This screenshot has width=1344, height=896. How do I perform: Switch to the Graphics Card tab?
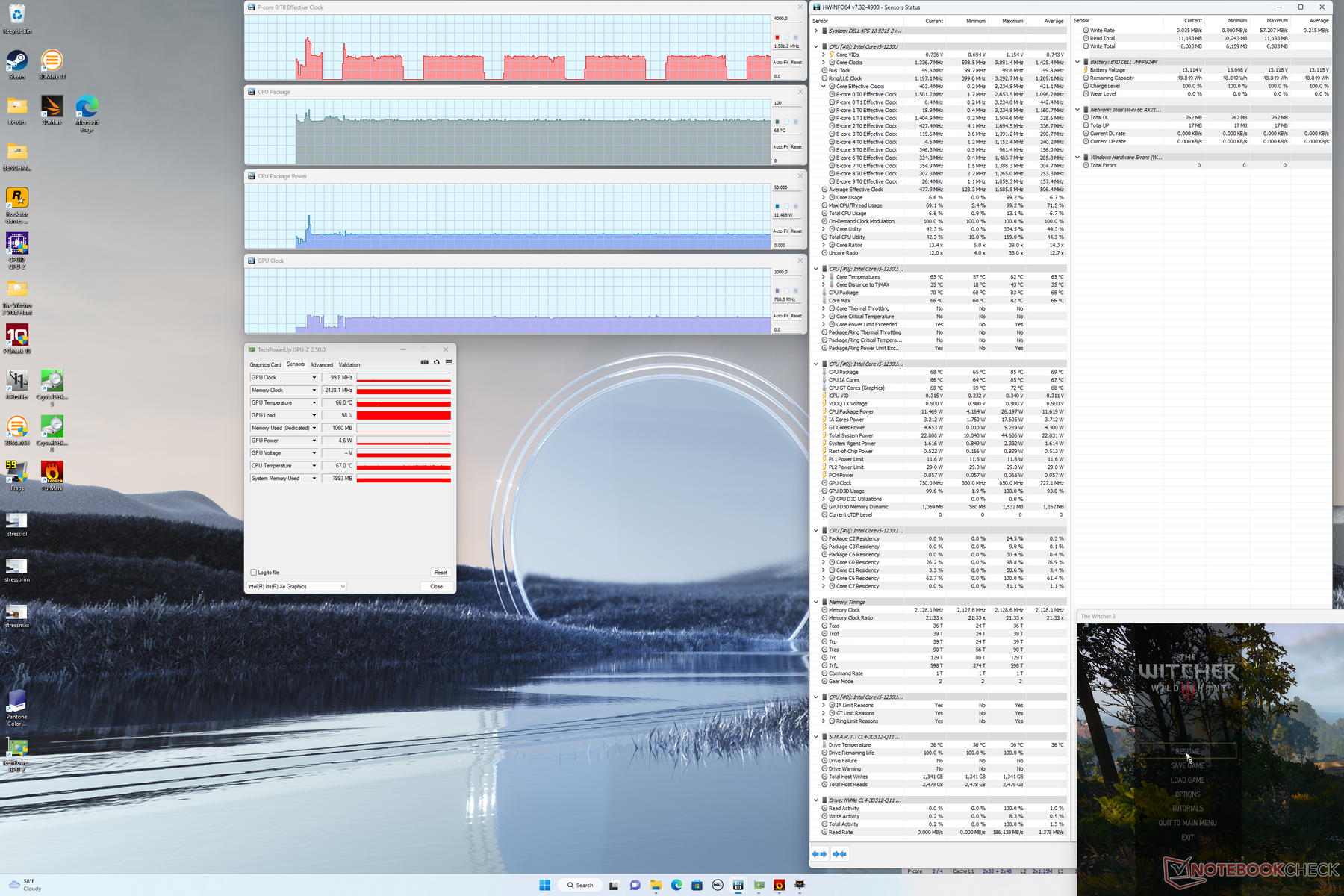265,365
